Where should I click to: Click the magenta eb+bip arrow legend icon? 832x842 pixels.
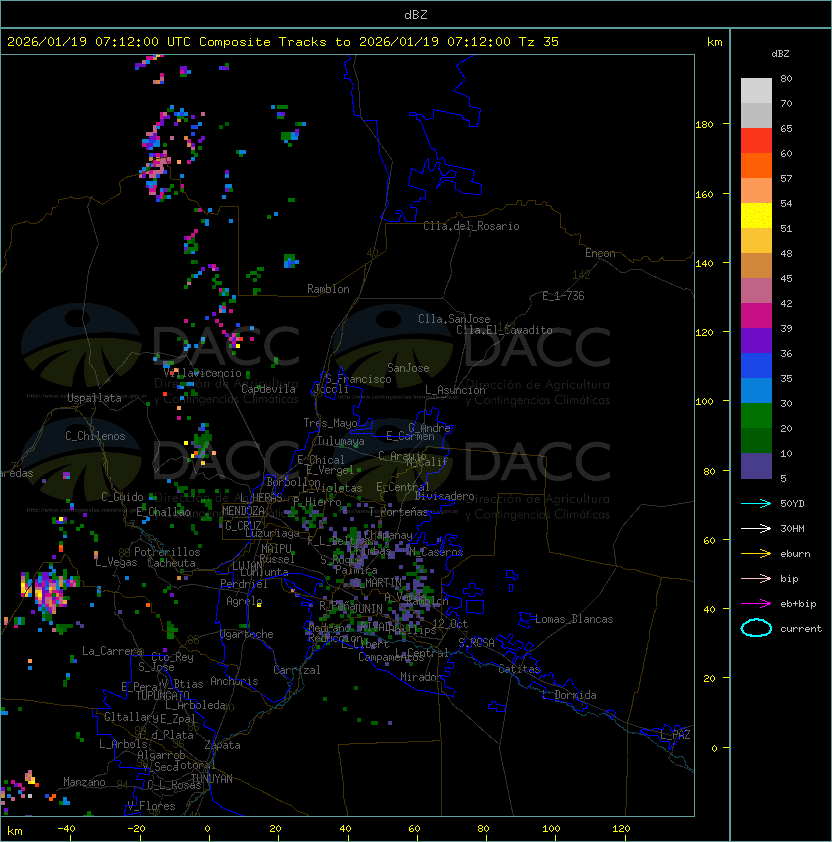coord(756,604)
